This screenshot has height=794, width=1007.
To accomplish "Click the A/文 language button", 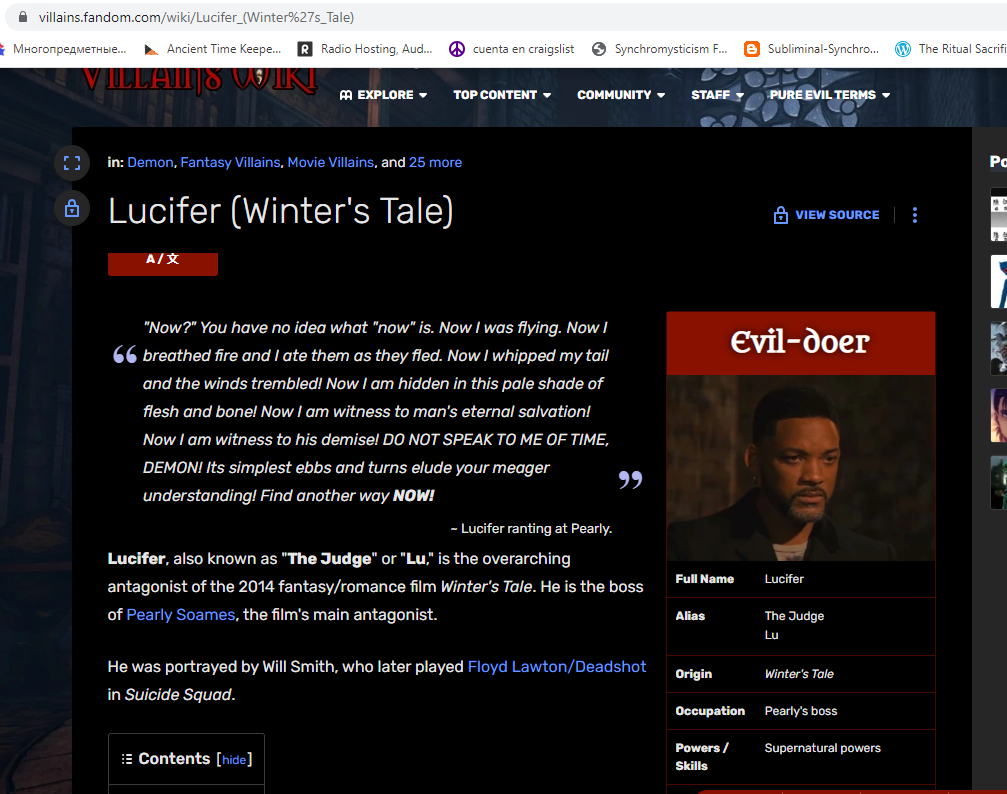I will pos(162,263).
